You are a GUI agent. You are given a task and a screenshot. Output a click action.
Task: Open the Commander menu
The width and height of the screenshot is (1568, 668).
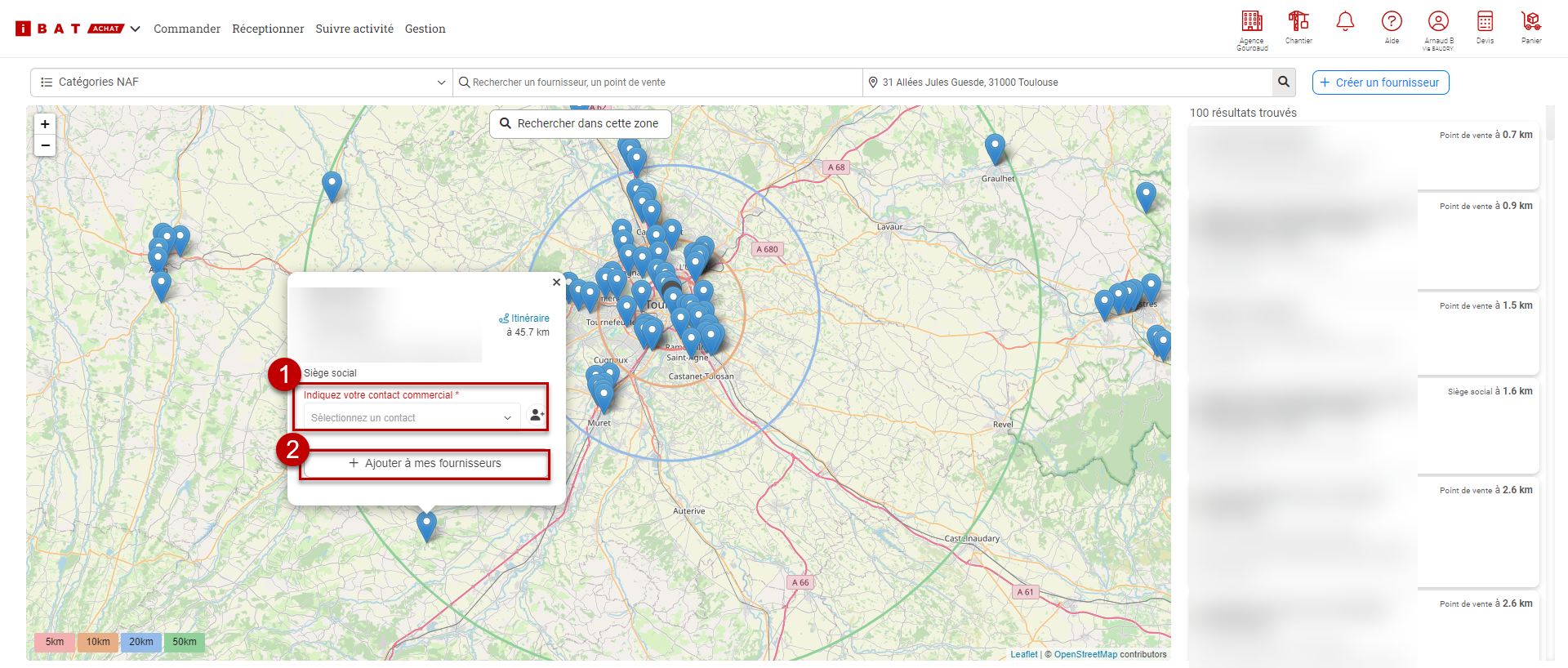coord(187,29)
